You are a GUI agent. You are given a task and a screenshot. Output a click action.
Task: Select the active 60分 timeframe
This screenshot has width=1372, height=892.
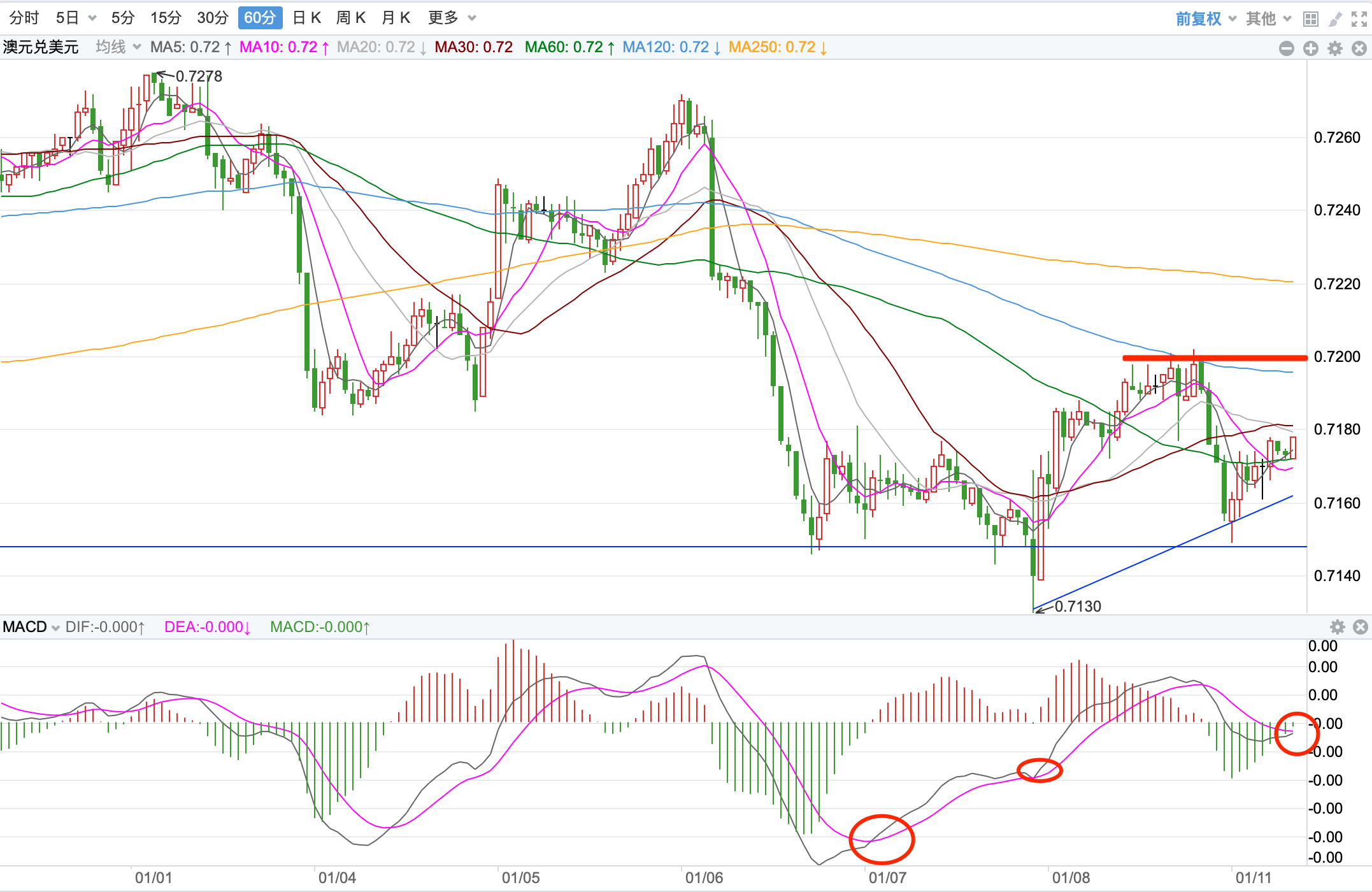pyautogui.click(x=260, y=18)
